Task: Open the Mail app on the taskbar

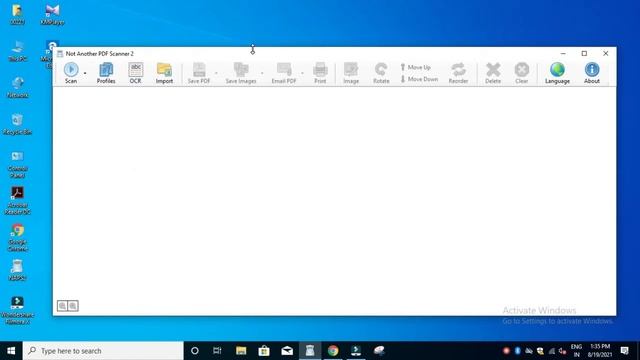Action: pyautogui.click(x=287, y=351)
